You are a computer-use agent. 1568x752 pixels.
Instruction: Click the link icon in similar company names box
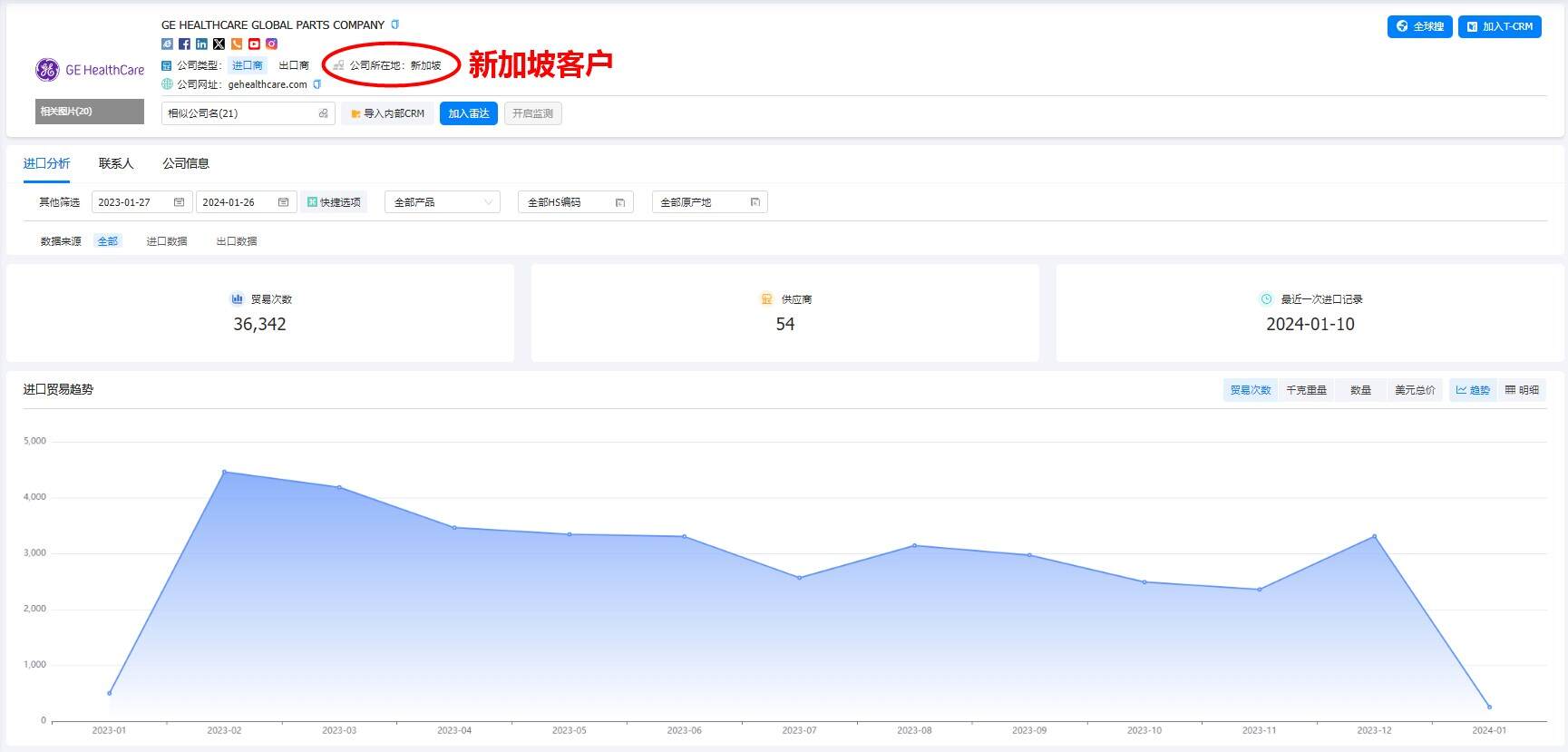tap(323, 113)
